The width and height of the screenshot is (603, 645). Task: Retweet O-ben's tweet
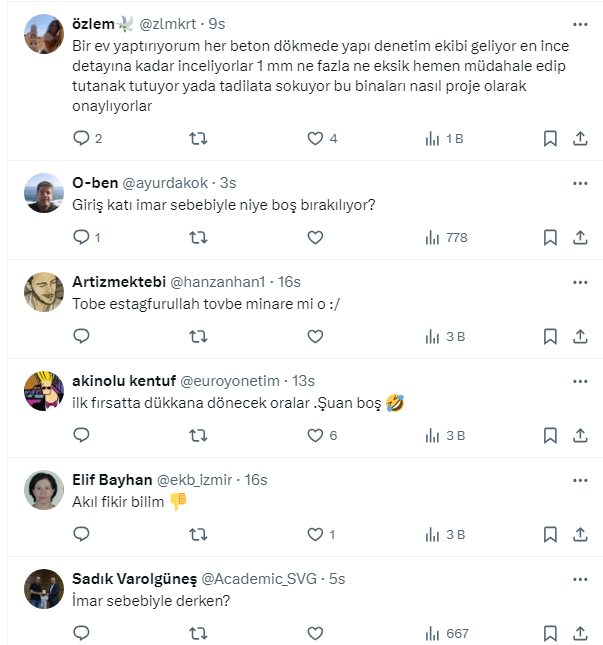coord(198,238)
